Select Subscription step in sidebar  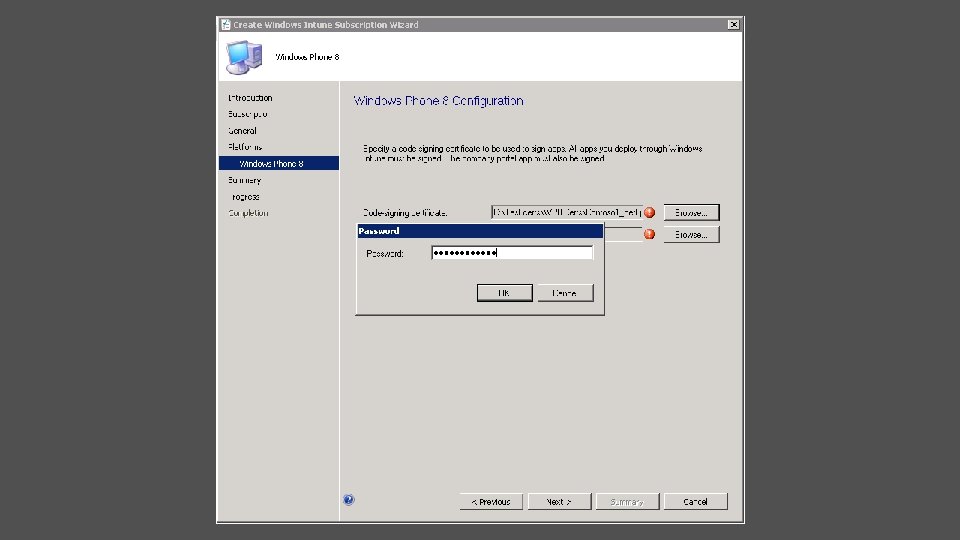click(x=248, y=114)
